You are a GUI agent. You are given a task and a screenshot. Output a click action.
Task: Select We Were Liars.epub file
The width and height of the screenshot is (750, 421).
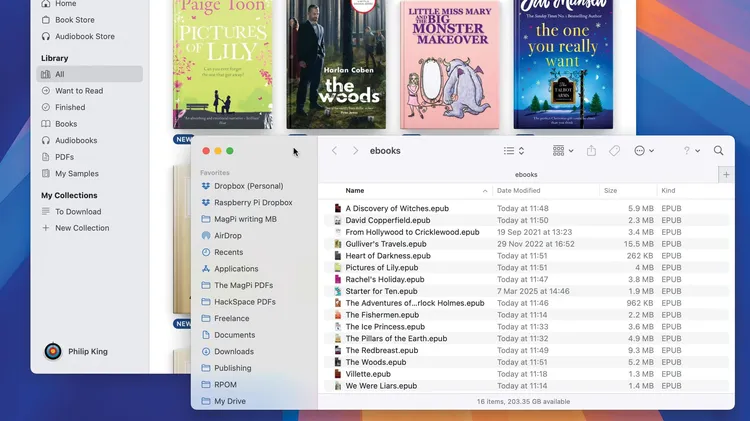(x=526, y=386)
